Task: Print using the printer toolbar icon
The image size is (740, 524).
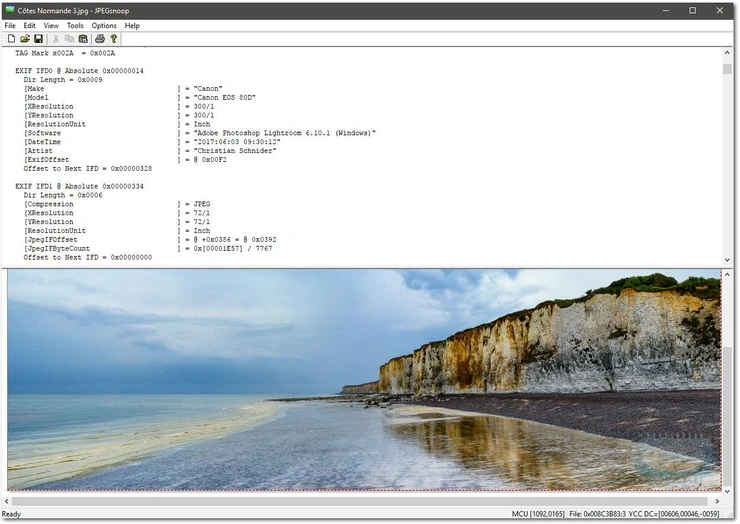Action: pyautogui.click(x=100, y=39)
